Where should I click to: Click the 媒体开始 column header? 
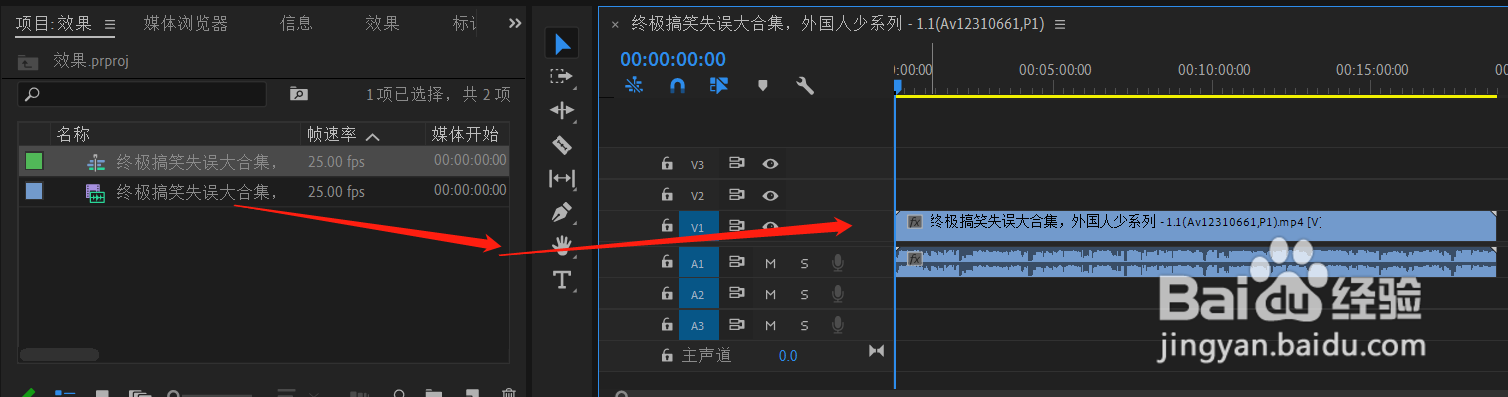[x=464, y=135]
